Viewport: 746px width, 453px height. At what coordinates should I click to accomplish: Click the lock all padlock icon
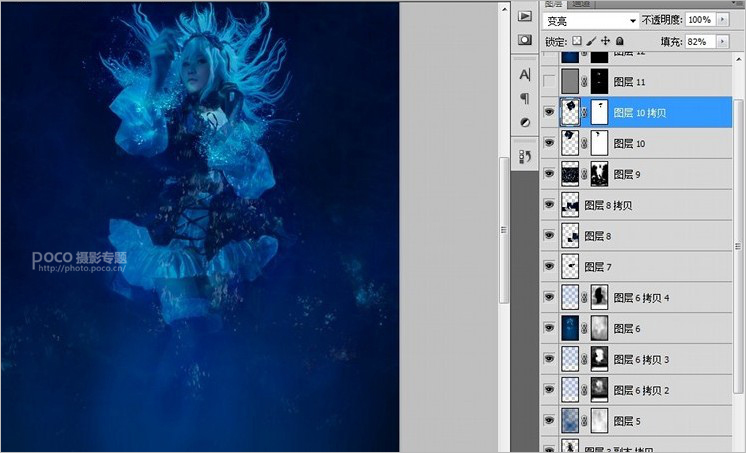click(620, 41)
